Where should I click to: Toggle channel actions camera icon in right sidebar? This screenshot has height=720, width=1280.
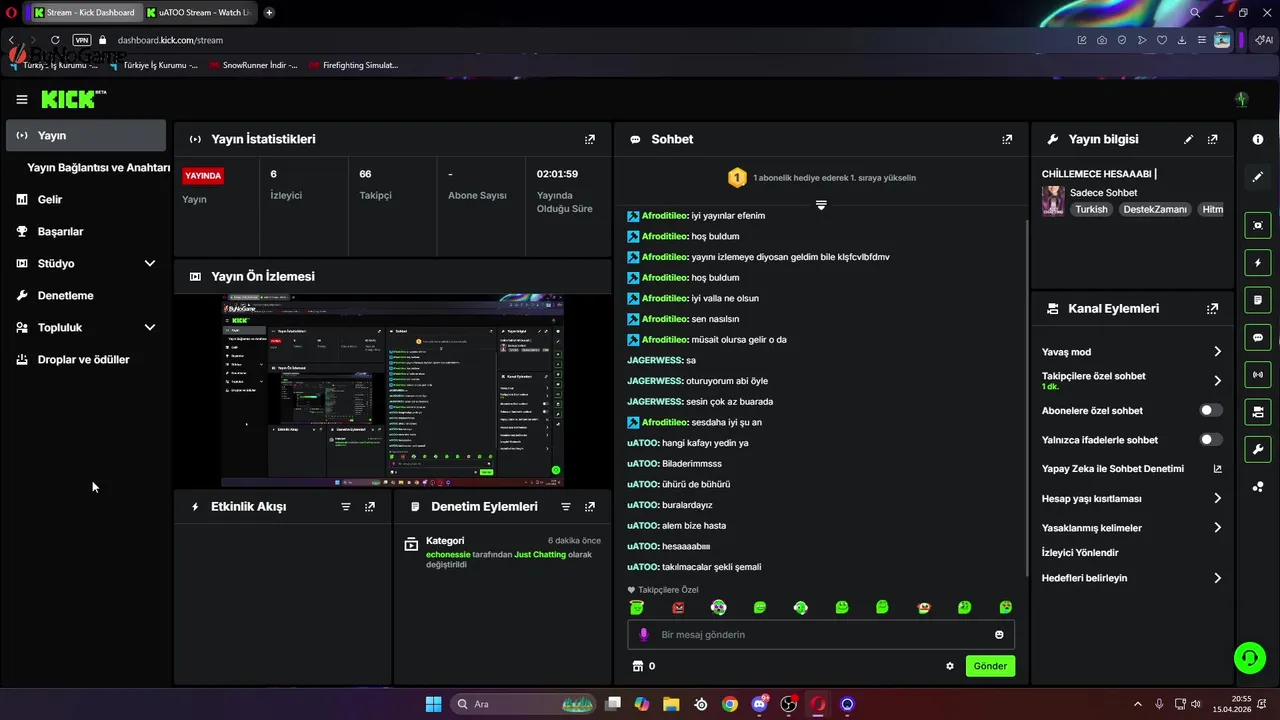[x=1258, y=412]
